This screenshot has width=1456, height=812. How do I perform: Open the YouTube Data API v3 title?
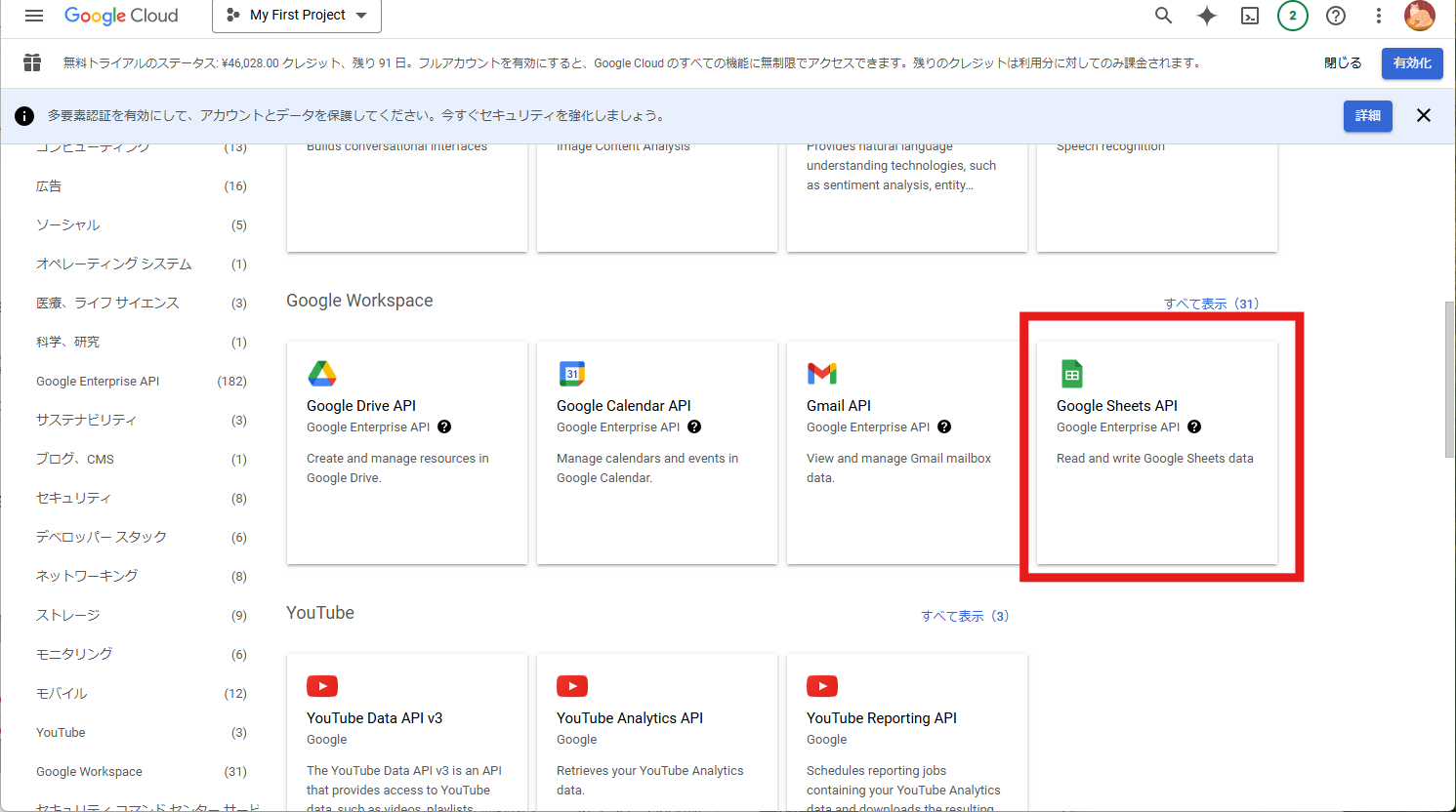375,718
